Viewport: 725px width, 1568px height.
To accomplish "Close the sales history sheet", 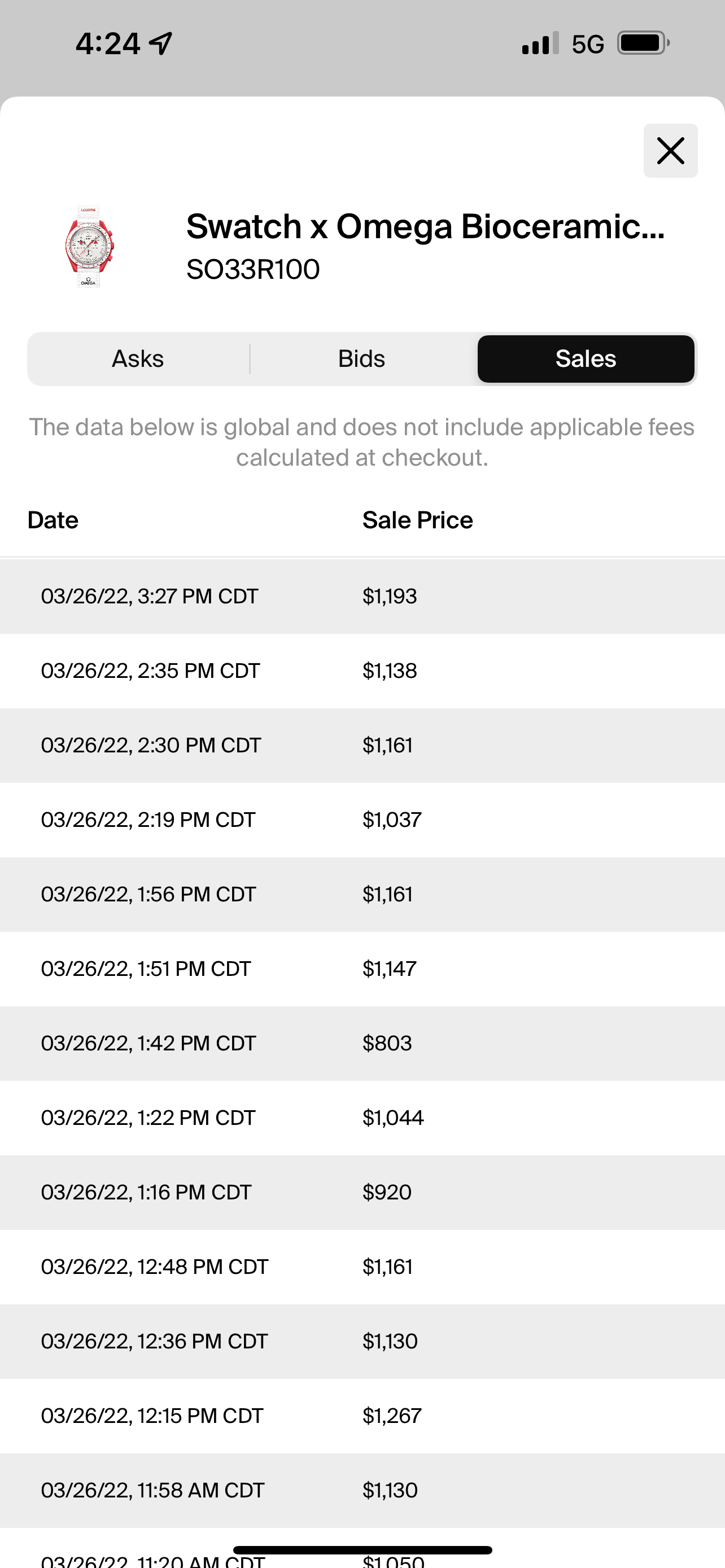I will [670, 150].
